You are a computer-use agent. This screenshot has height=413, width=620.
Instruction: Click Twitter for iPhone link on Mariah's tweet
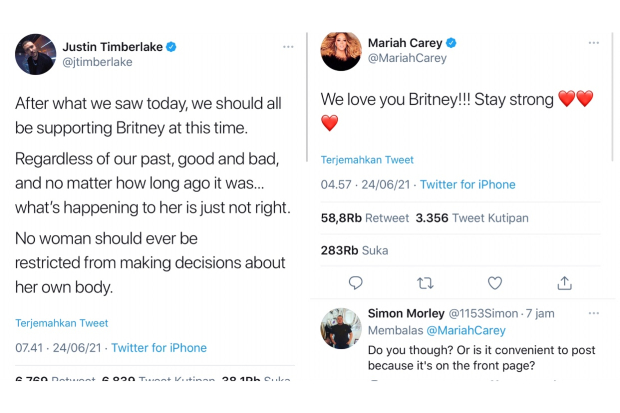467,184
